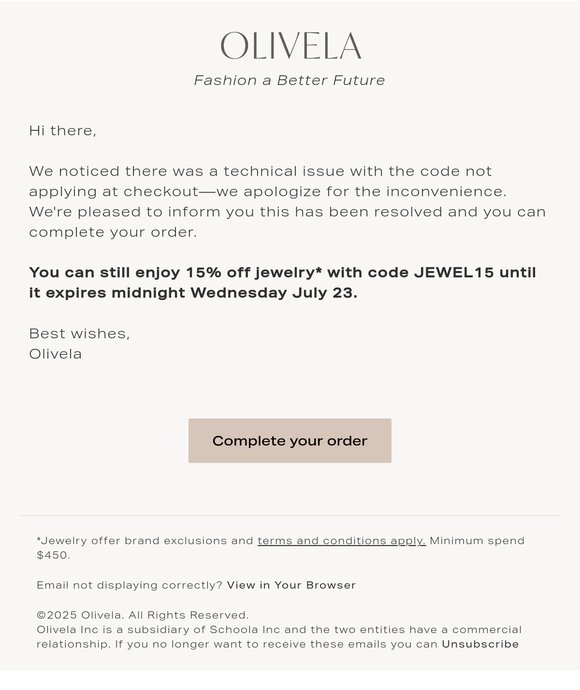This screenshot has width=580, height=690.
Task: Click the Unsubscribe link in footer
Action: (480, 644)
